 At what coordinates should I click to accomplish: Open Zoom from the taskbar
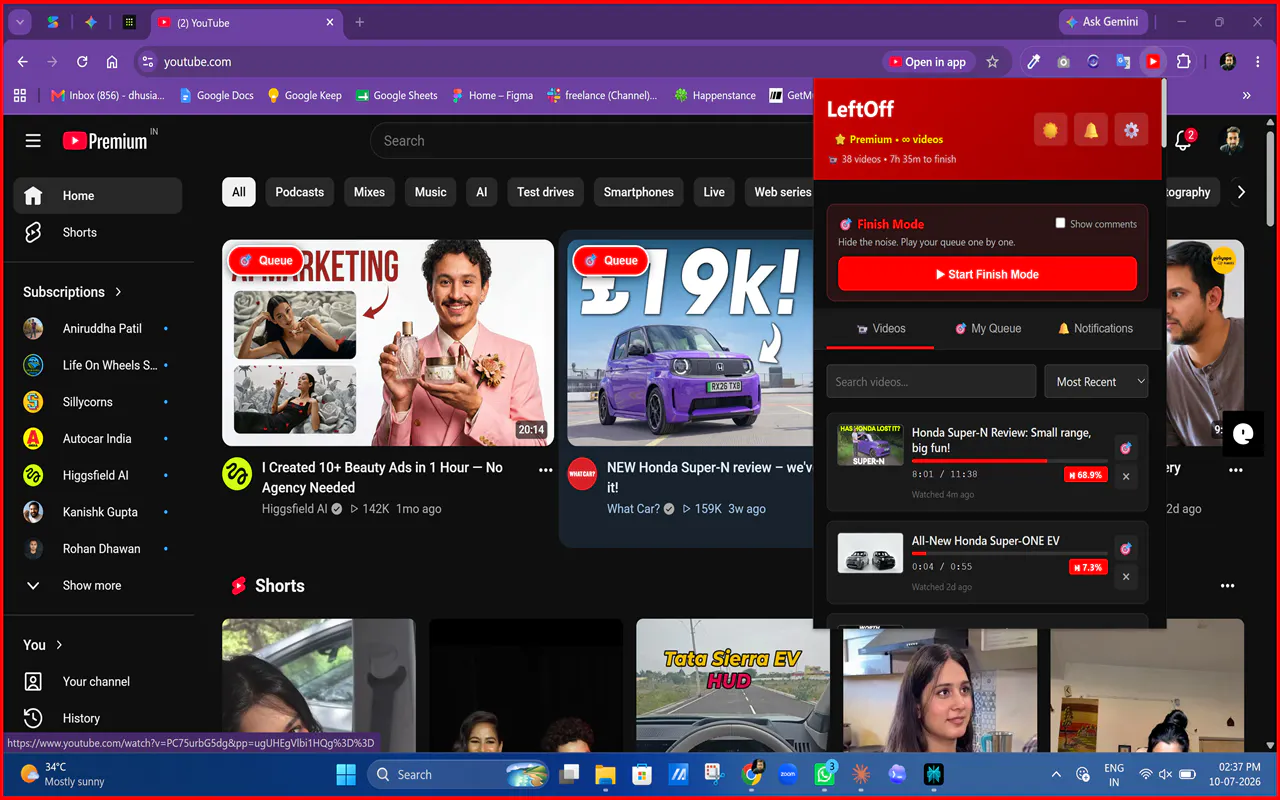click(787, 774)
